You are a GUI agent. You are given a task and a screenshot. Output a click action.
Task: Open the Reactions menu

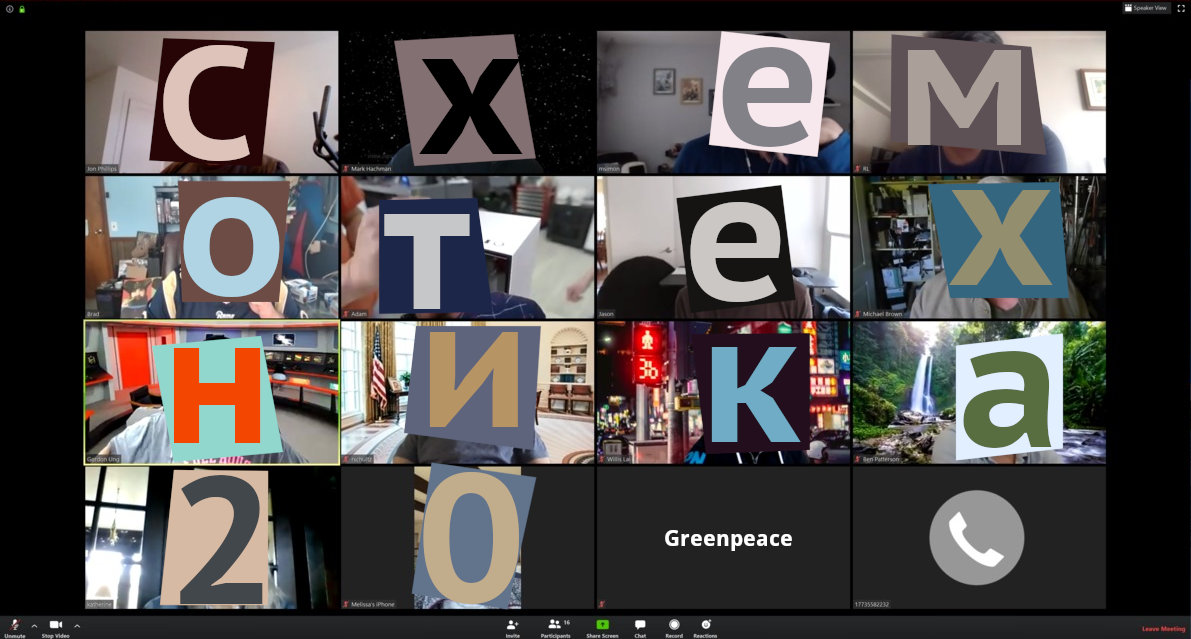tap(705, 625)
